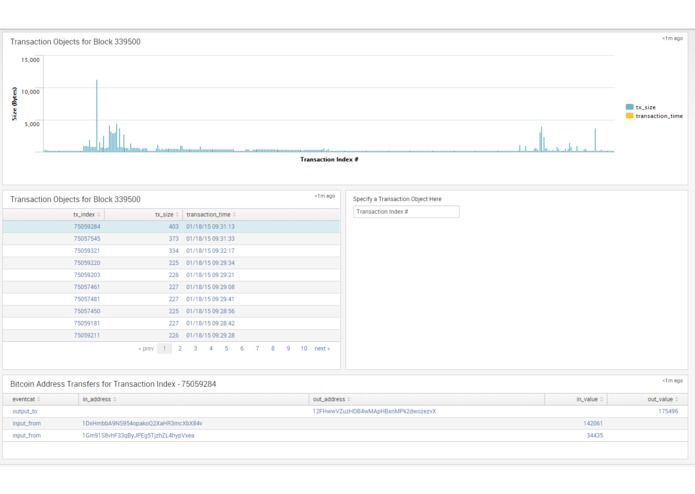
Task: Click input_from cell in the 142061 row
Action: (27, 424)
